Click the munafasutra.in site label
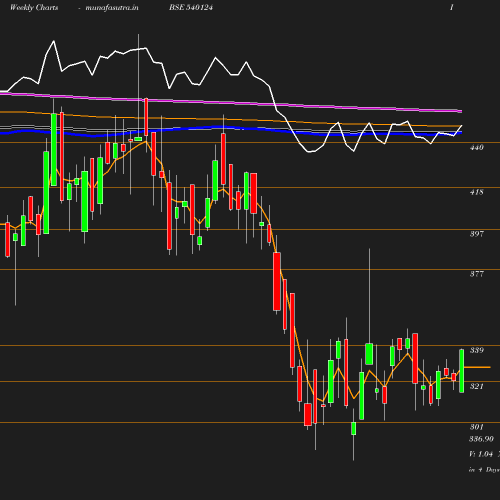Image resolution: width=500 pixels, height=500 pixels. coord(112,7)
